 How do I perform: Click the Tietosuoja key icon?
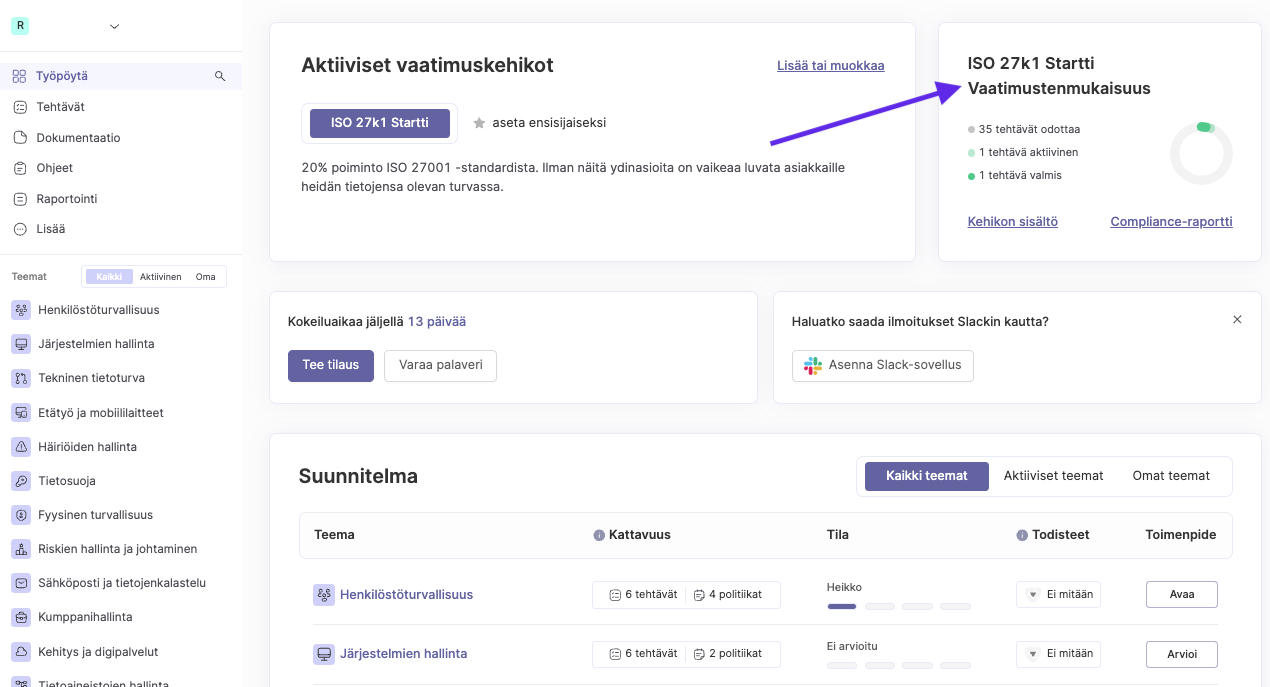(21, 481)
